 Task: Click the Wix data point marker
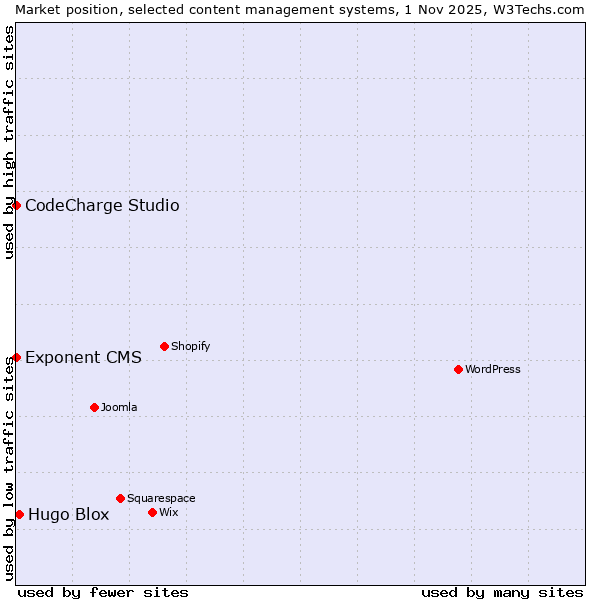click(152, 512)
